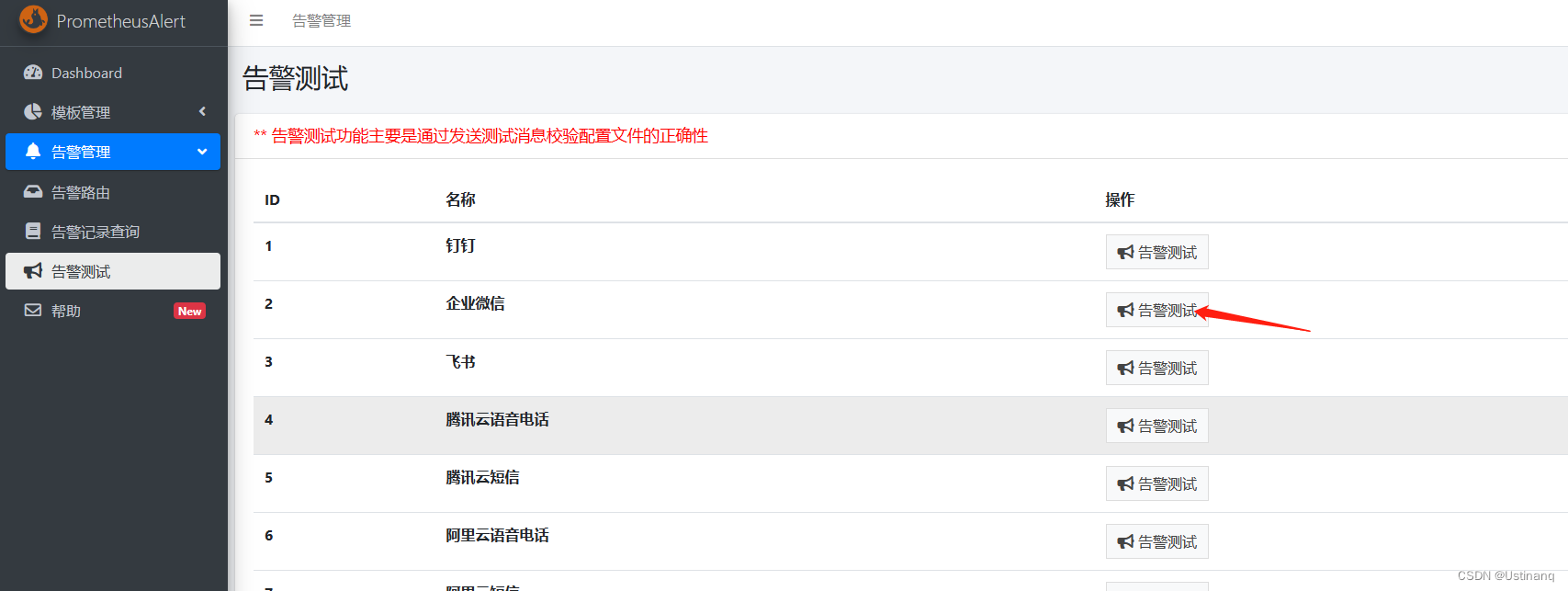Click the megaphone icon next to 告警测试

tap(33, 270)
